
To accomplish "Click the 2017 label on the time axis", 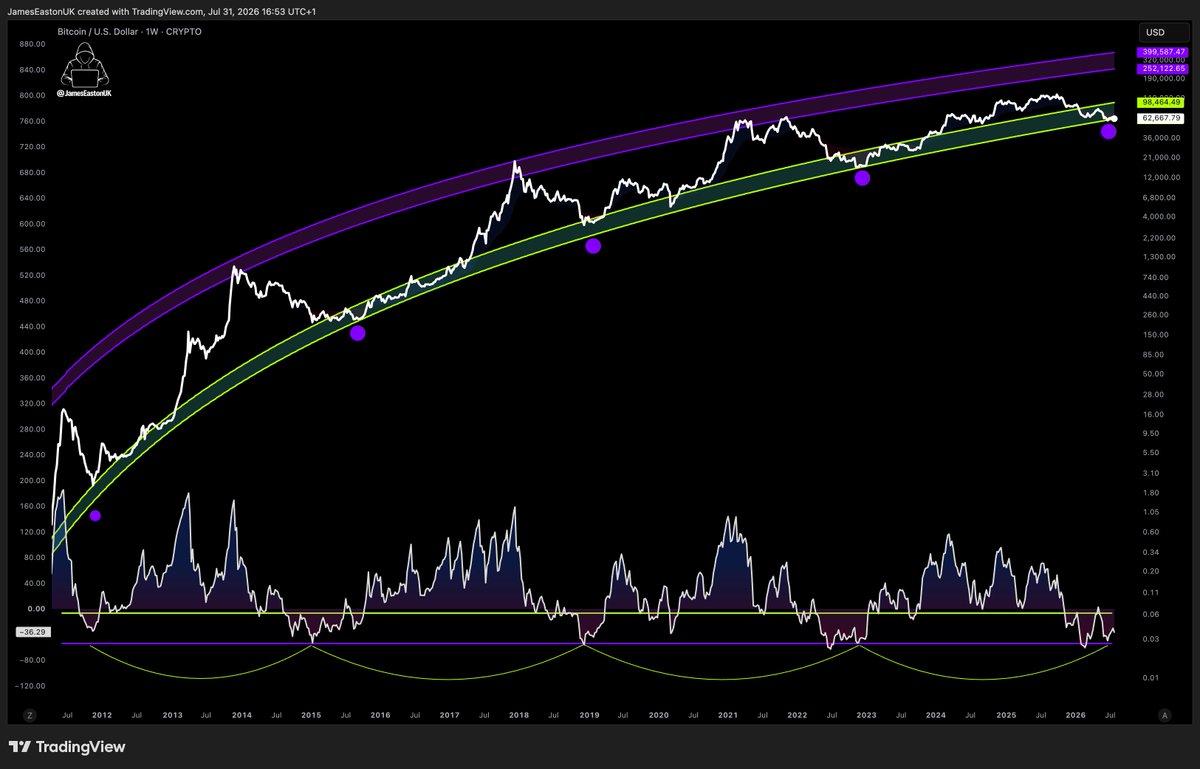I will pyautogui.click(x=449, y=716).
